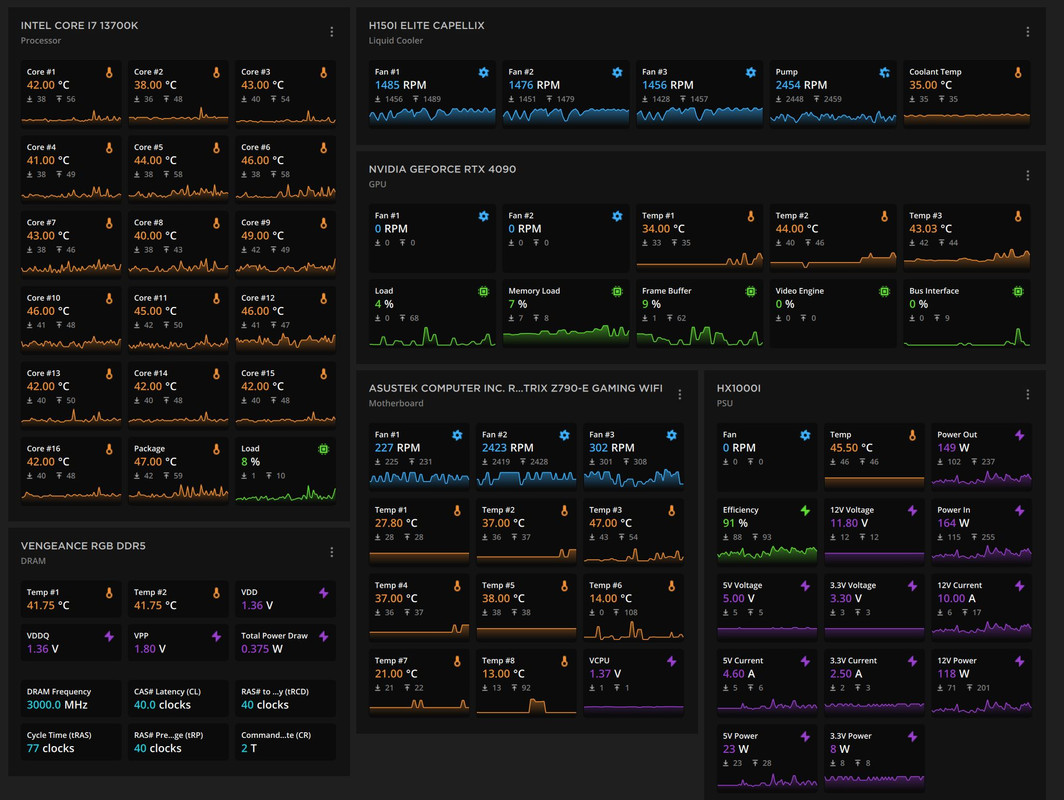Click the '10.00 A' 12V Current value
Viewport: 1064px width, 800px height.
pyautogui.click(x=956, y=598)
